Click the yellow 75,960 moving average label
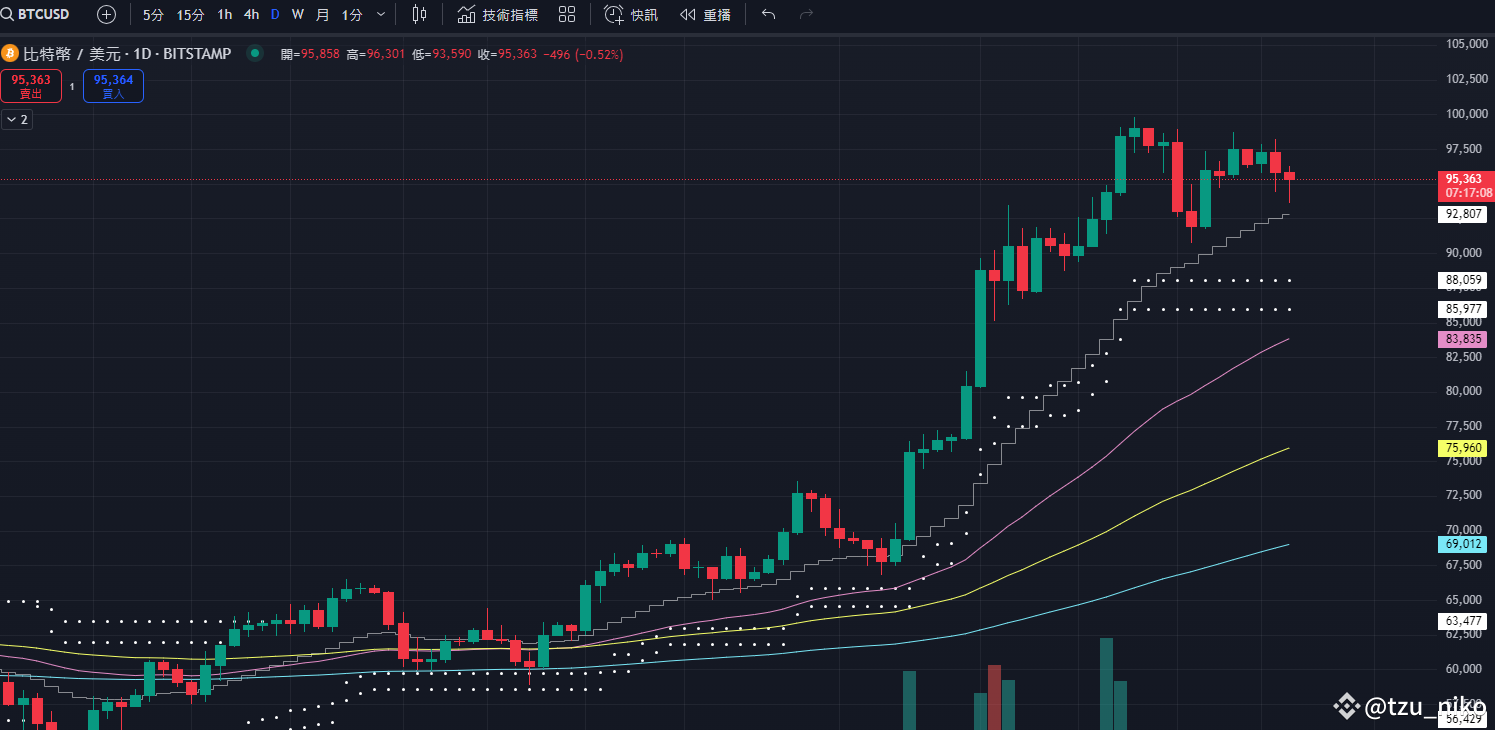The image size is (1495, 730). click(x=1463, y=448)
